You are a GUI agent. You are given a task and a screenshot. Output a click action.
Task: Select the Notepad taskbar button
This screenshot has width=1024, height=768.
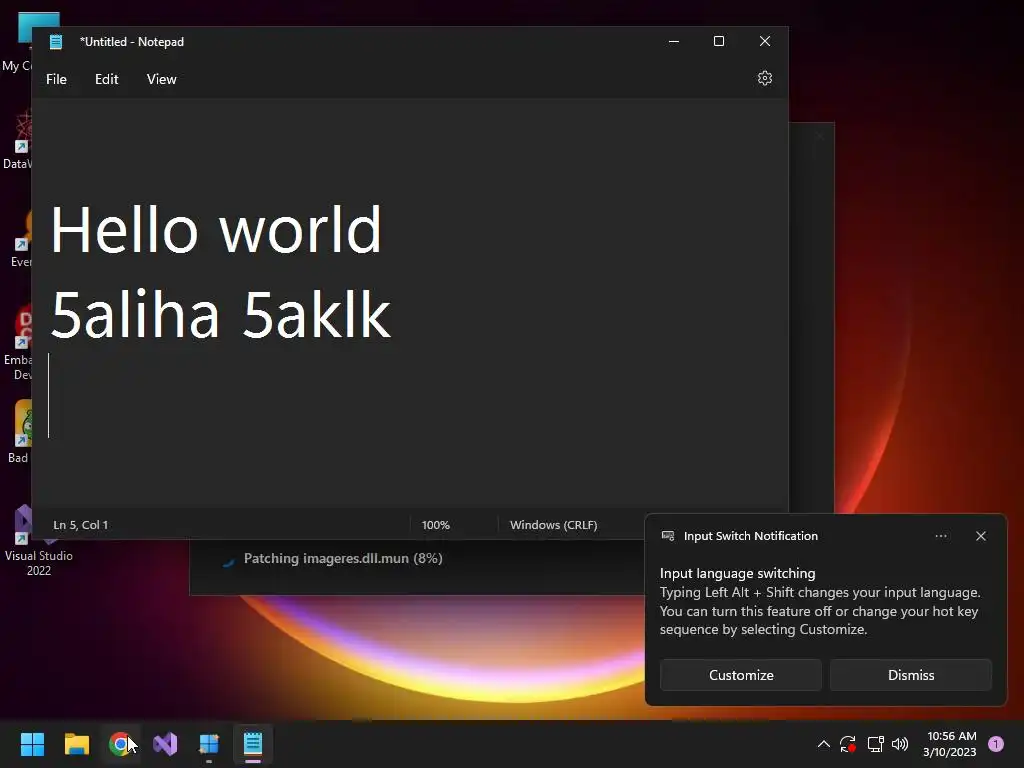[253, 744]
